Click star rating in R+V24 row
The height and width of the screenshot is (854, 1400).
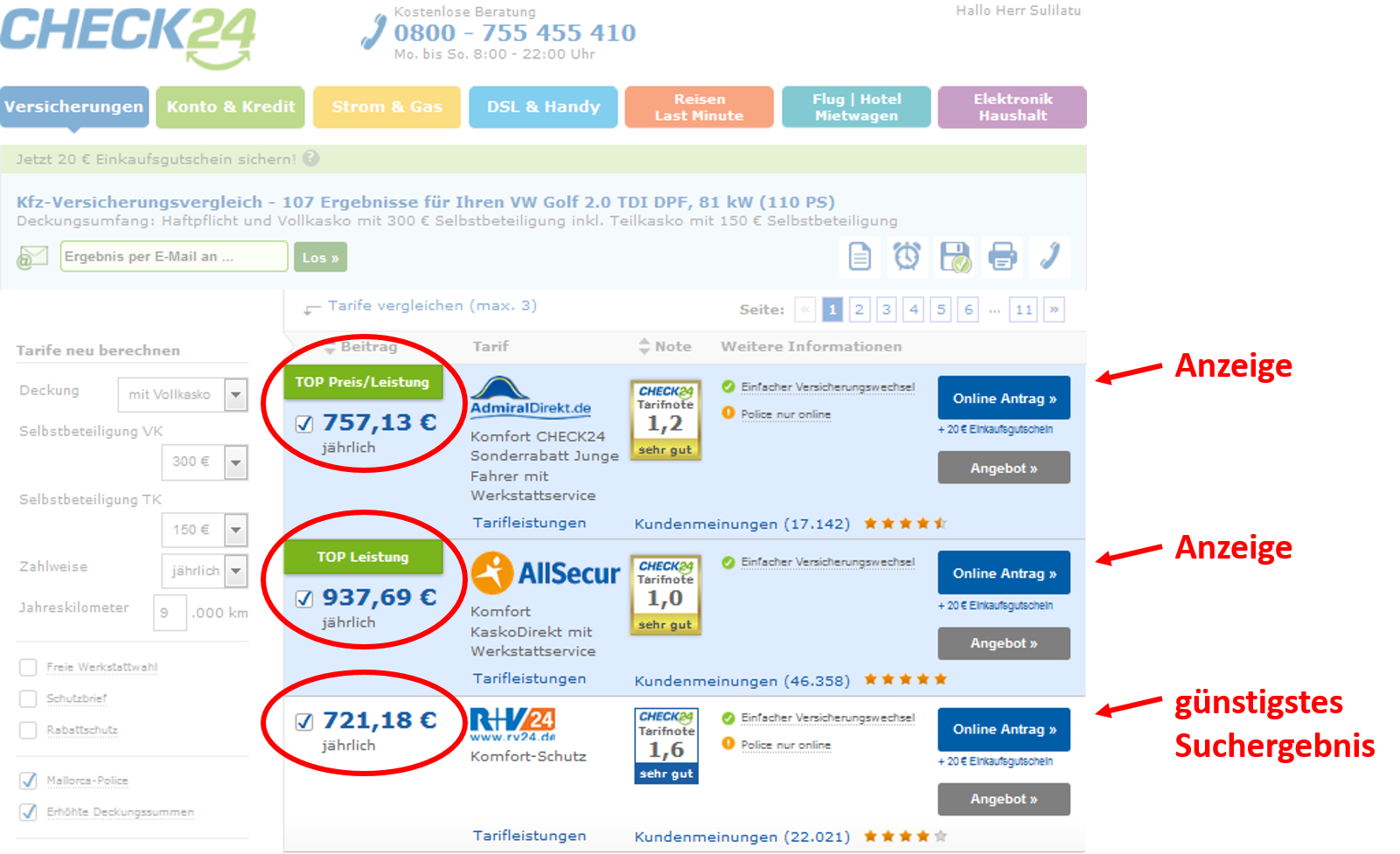coord(905,837)
